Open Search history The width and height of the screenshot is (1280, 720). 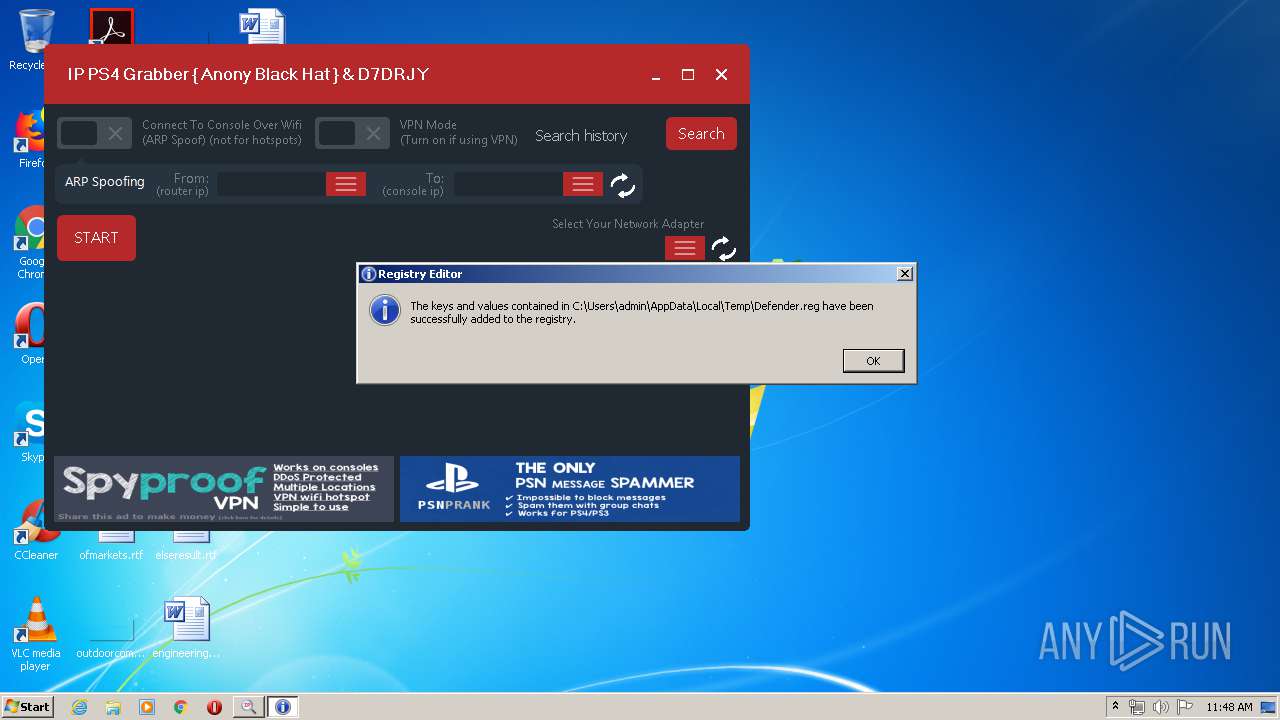[581, 135]
